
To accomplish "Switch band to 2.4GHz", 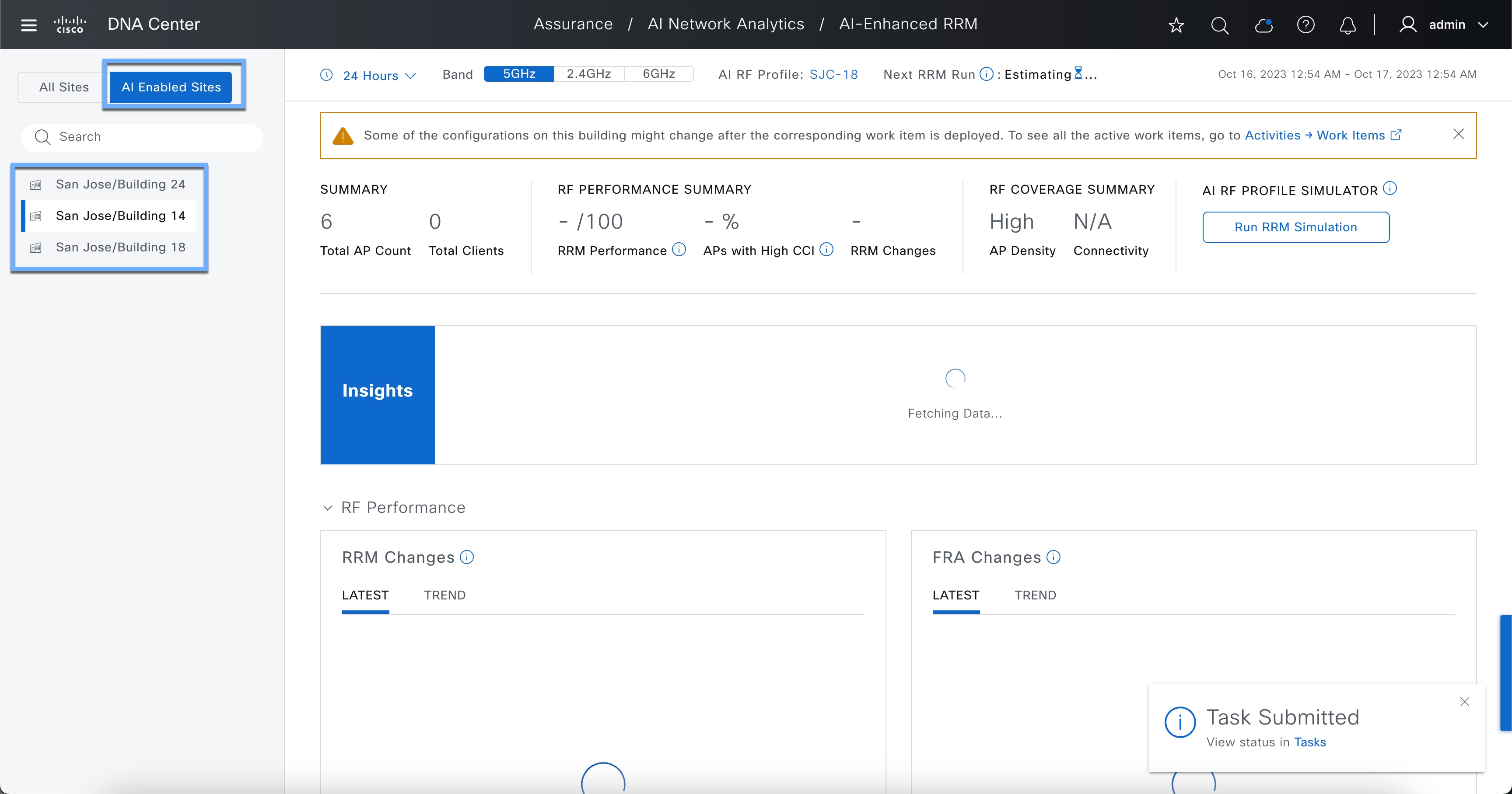I will (588, 74).
